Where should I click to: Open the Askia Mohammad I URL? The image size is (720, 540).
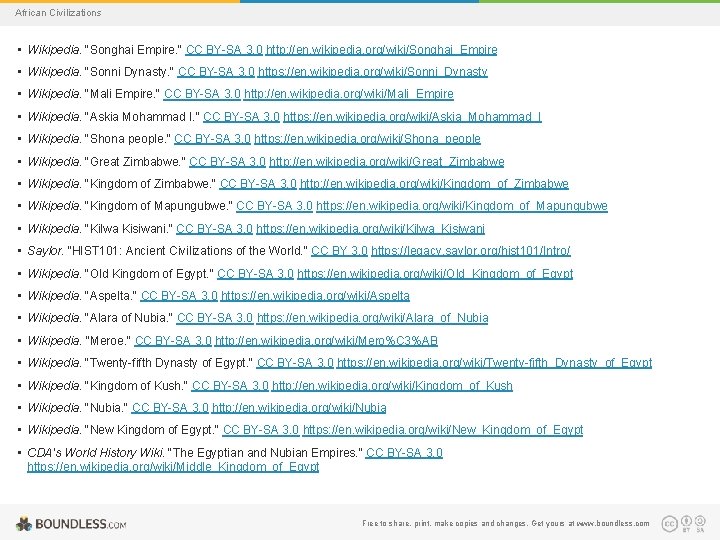pos(412,117)
